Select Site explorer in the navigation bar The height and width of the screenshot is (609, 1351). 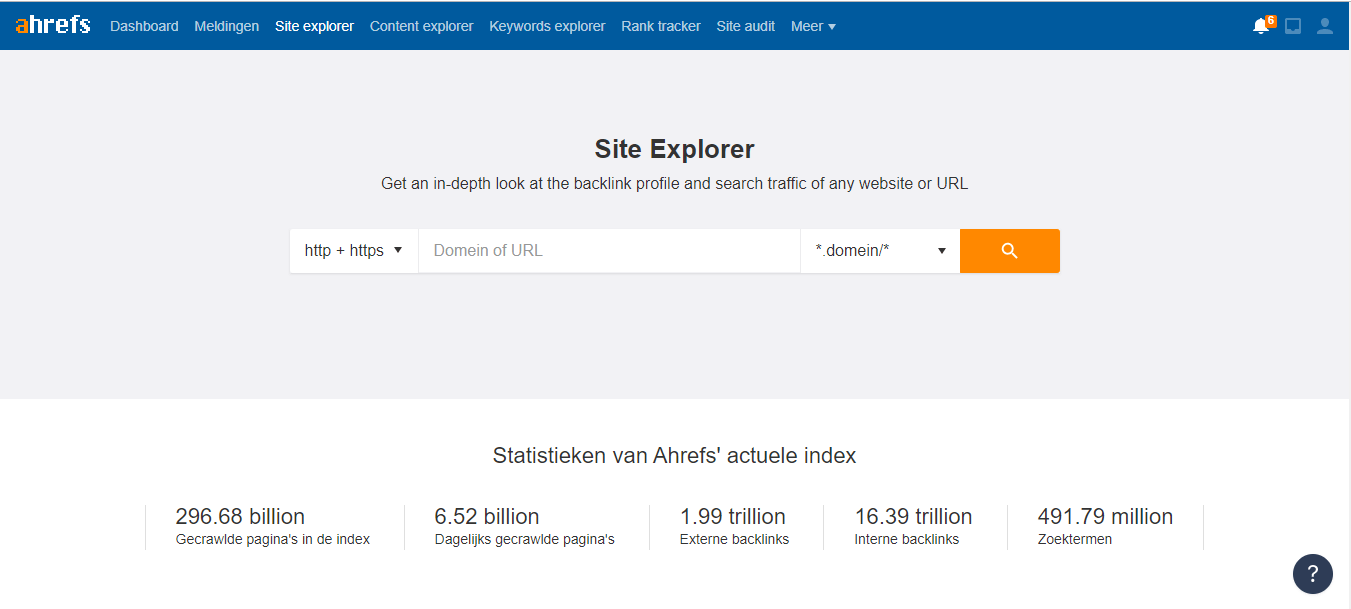click(314, 26)
